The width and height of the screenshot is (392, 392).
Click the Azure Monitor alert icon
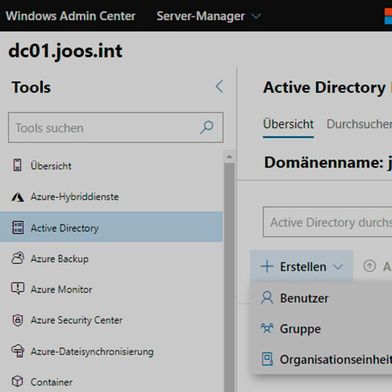[x=18, y=288]
